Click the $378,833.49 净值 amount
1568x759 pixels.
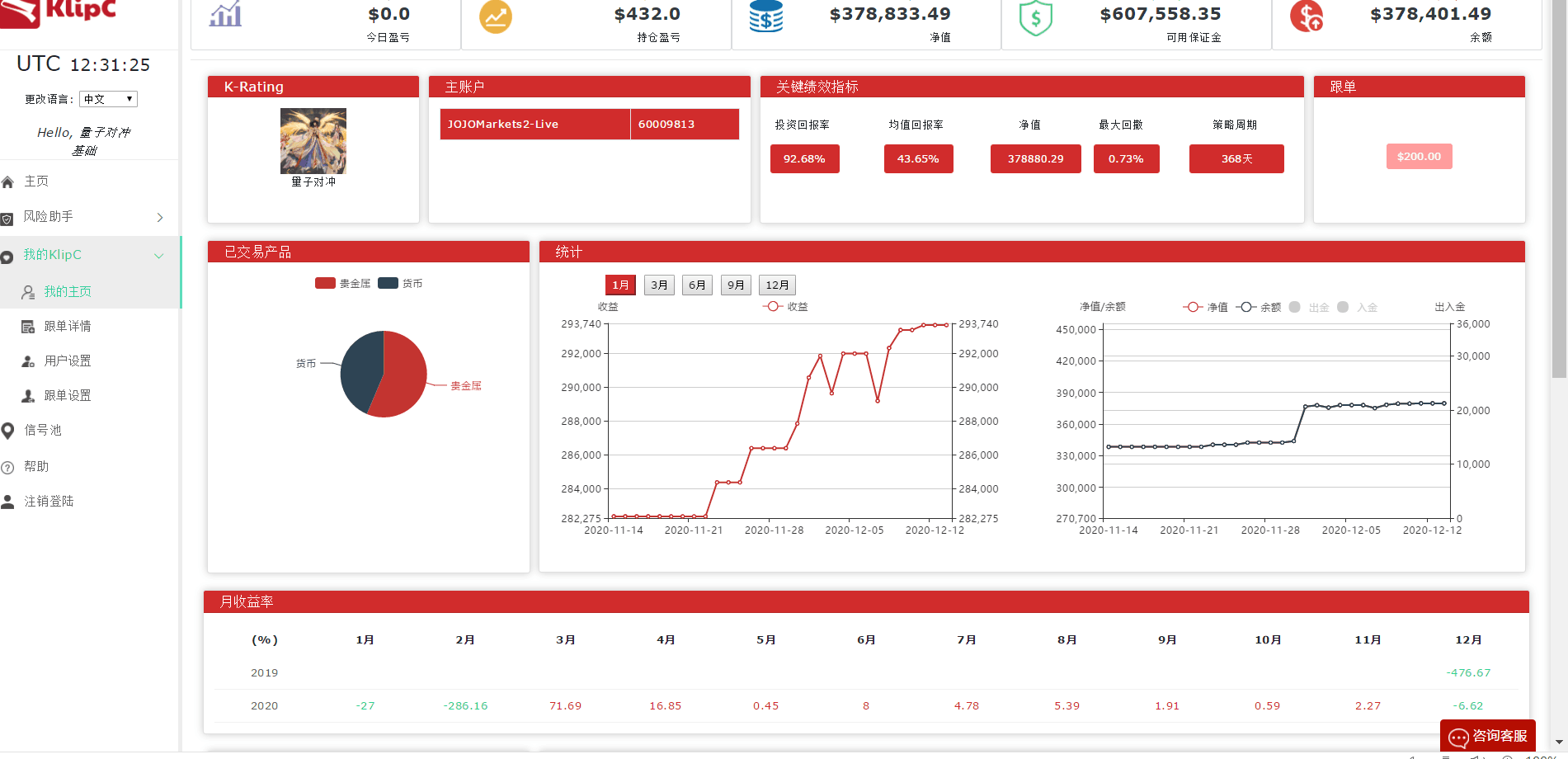tap(890, 14)
